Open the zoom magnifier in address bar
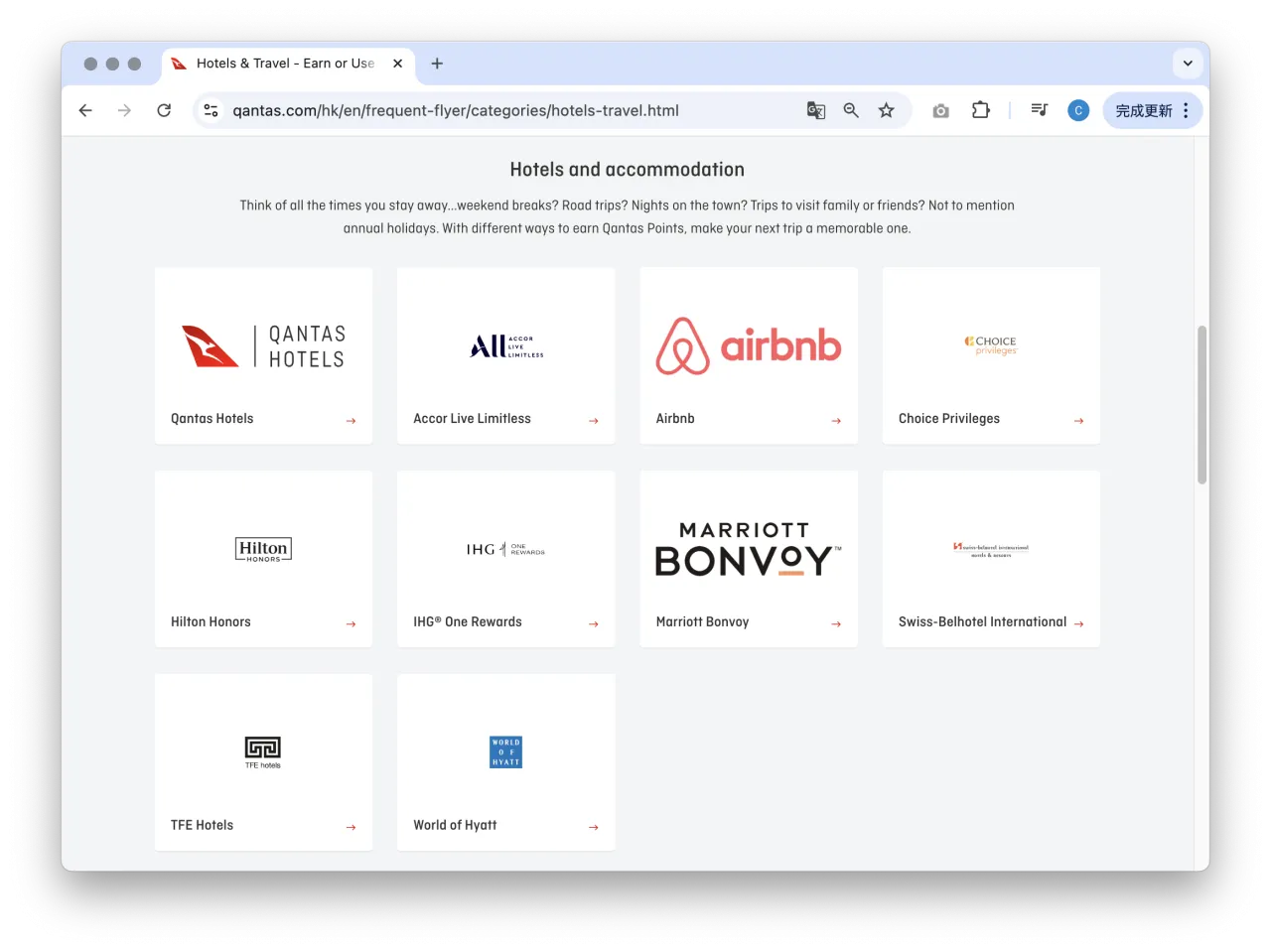Image resolution: width=1271 pixels, height=952 pixels. coord(851,110)
